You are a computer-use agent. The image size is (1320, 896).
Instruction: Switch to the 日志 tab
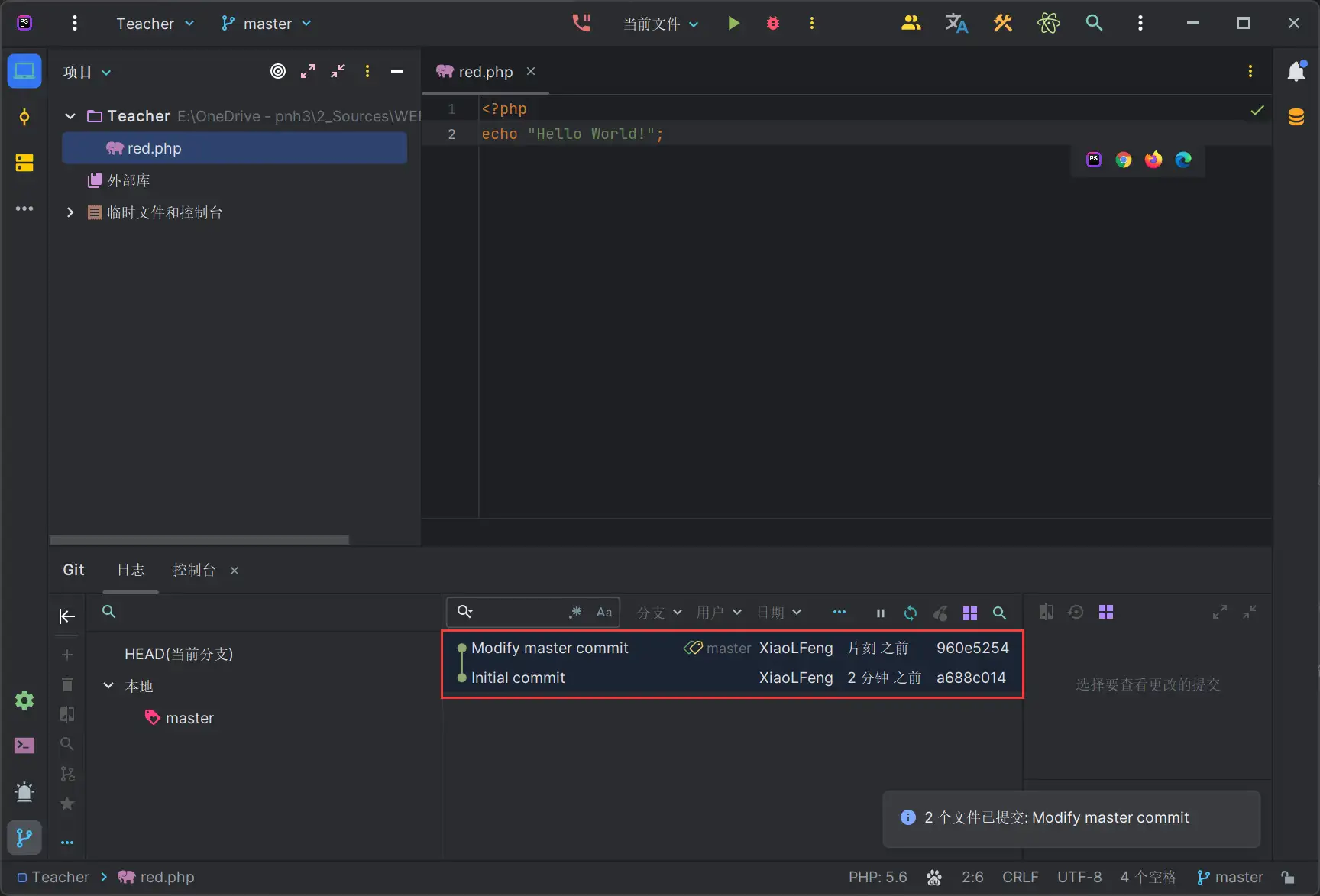pos(131,570)
